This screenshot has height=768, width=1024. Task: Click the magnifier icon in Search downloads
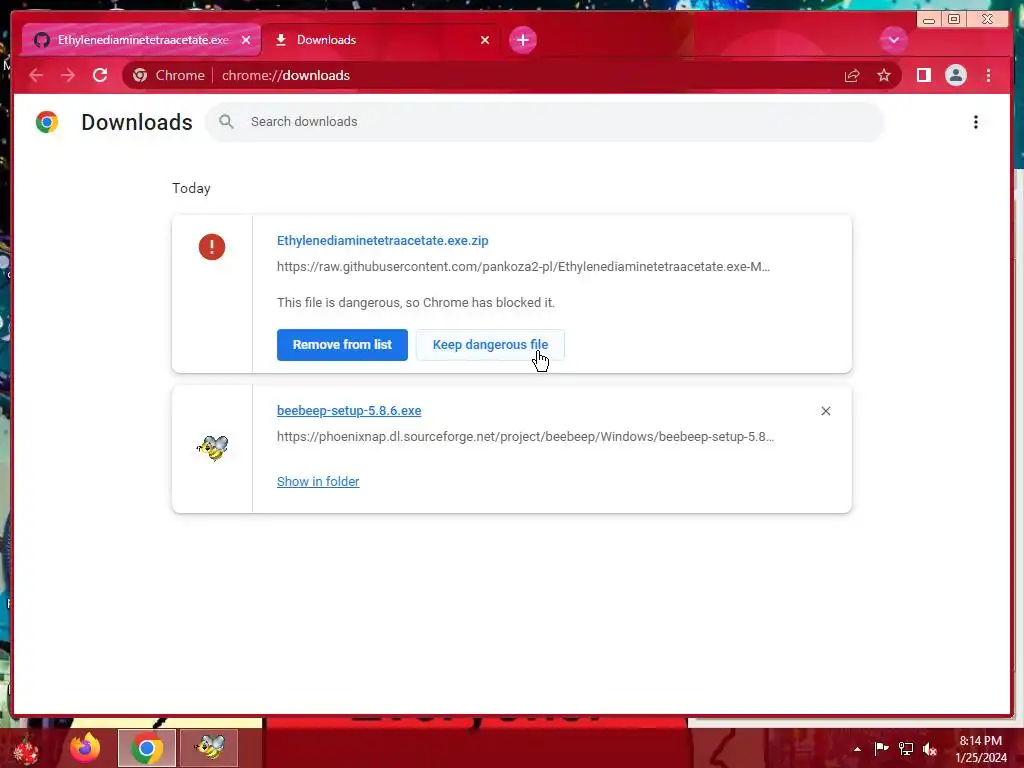[226, 121]
